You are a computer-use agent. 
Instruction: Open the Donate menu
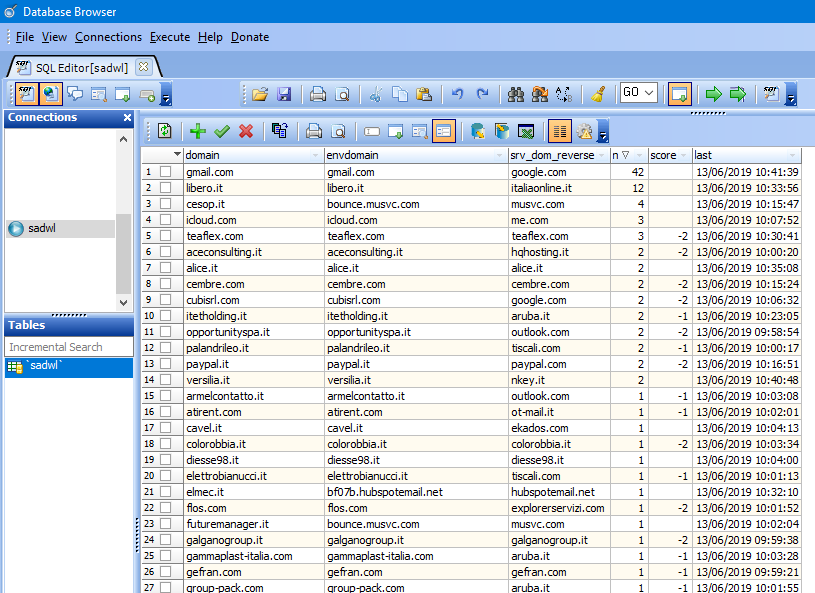(250, 37)
